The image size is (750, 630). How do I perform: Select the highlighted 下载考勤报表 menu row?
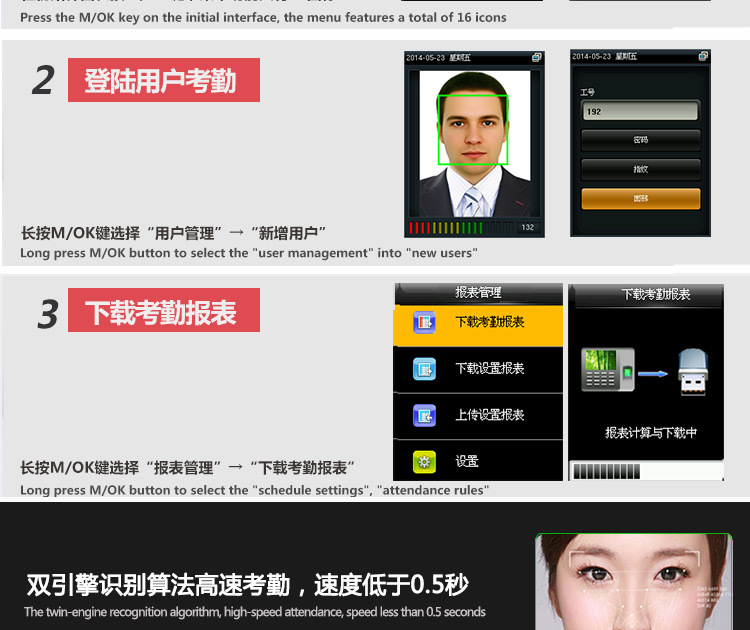pos(478,325)
